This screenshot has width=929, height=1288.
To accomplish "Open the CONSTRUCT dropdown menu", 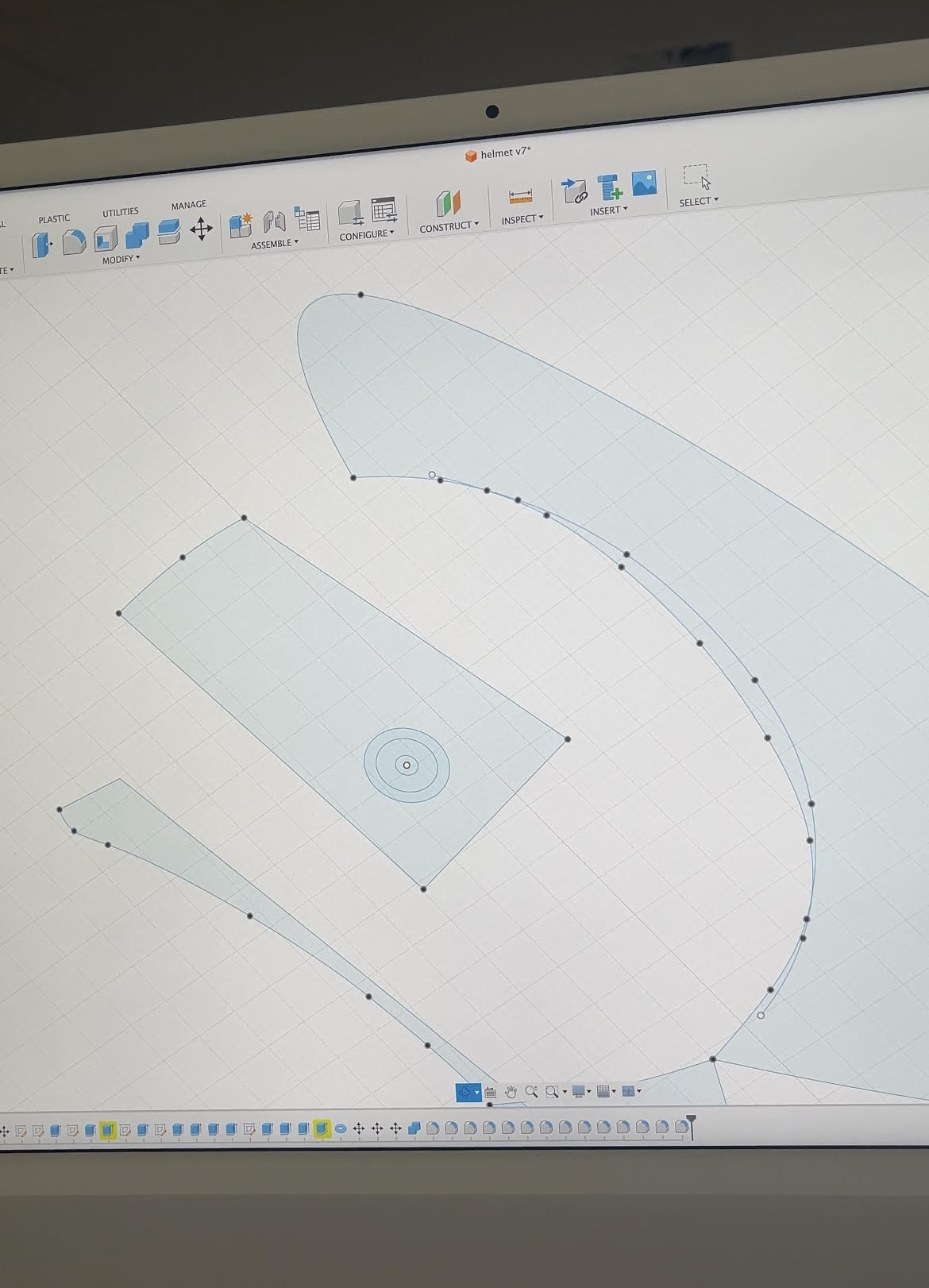I will (449, 226).
